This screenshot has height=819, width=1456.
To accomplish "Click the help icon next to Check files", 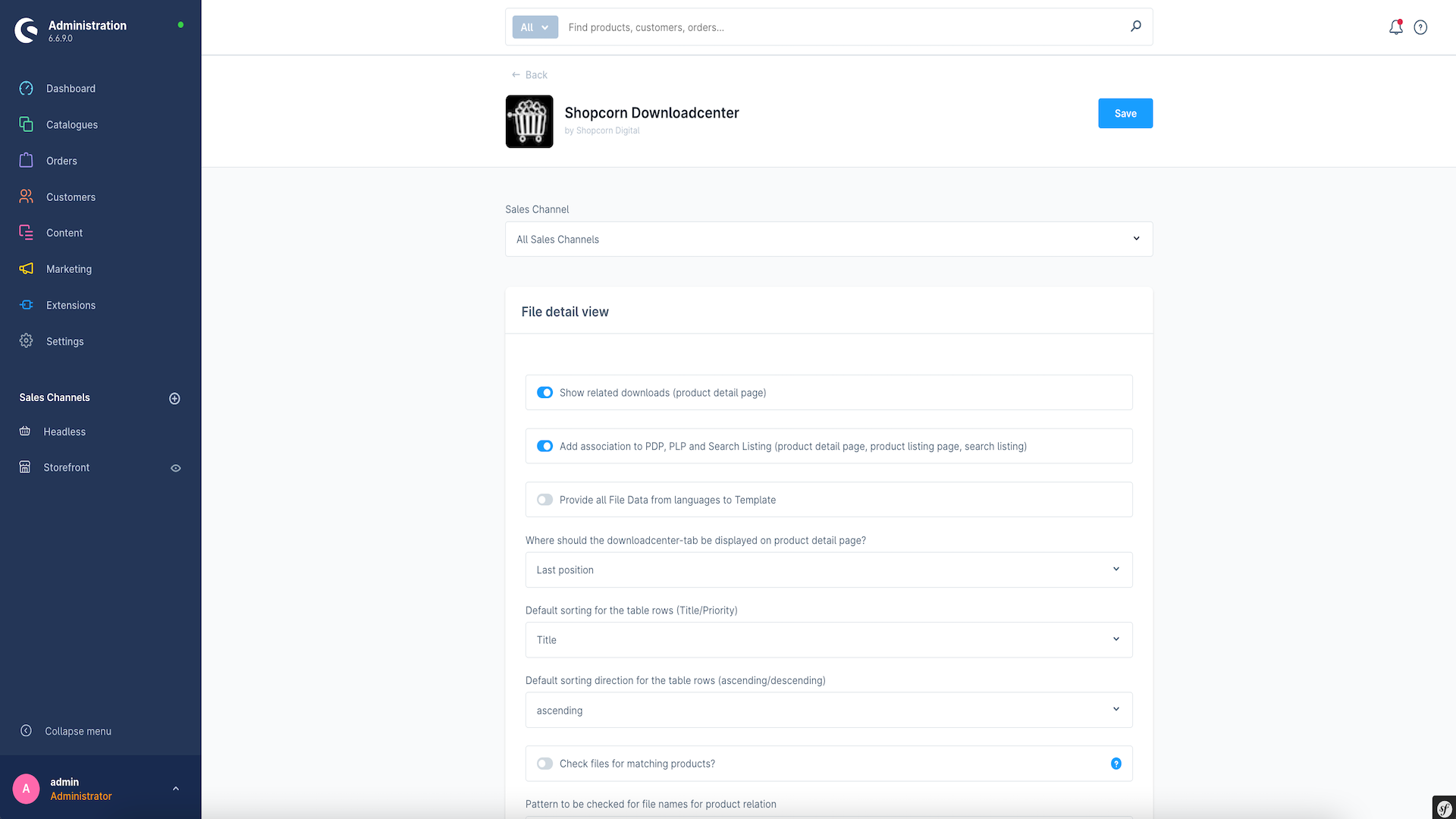I will (x=1116, y=763).
